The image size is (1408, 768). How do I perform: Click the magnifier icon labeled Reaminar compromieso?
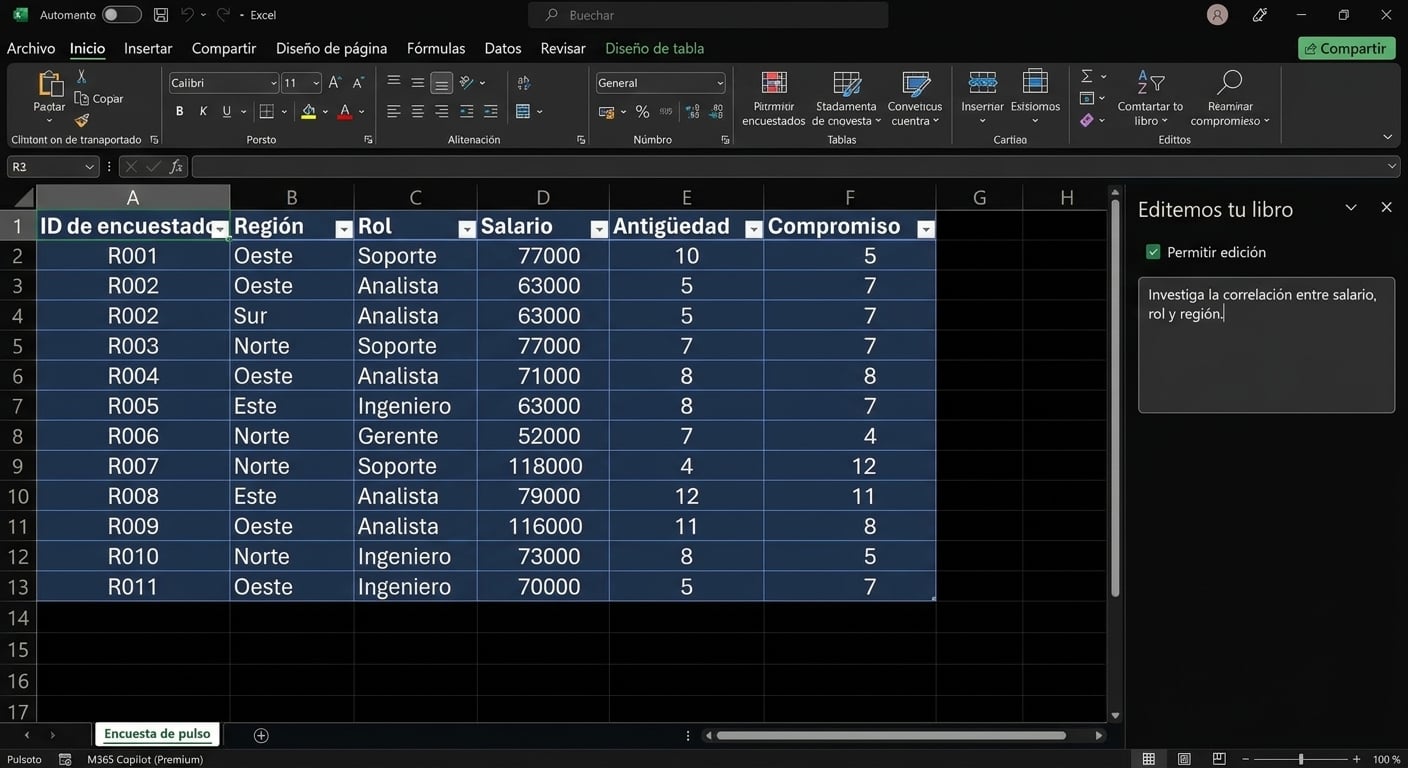(1229, 83)
